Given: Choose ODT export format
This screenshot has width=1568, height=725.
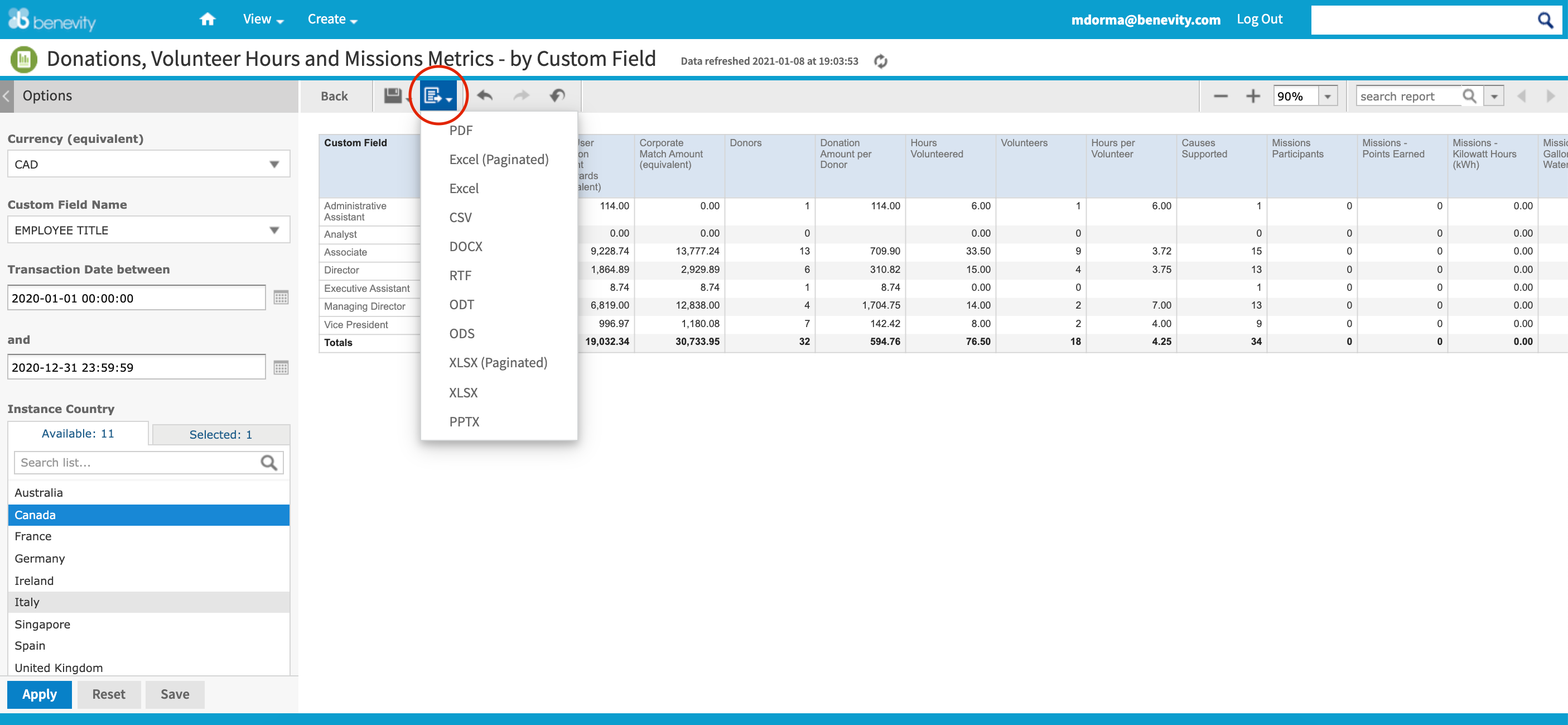Looking at the screenshot, I should tap(461, 305).
